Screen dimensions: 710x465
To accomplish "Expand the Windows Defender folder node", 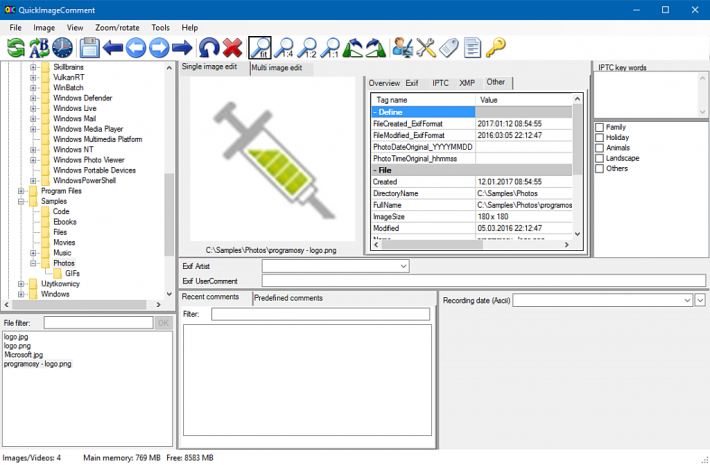I will (33, 98).
